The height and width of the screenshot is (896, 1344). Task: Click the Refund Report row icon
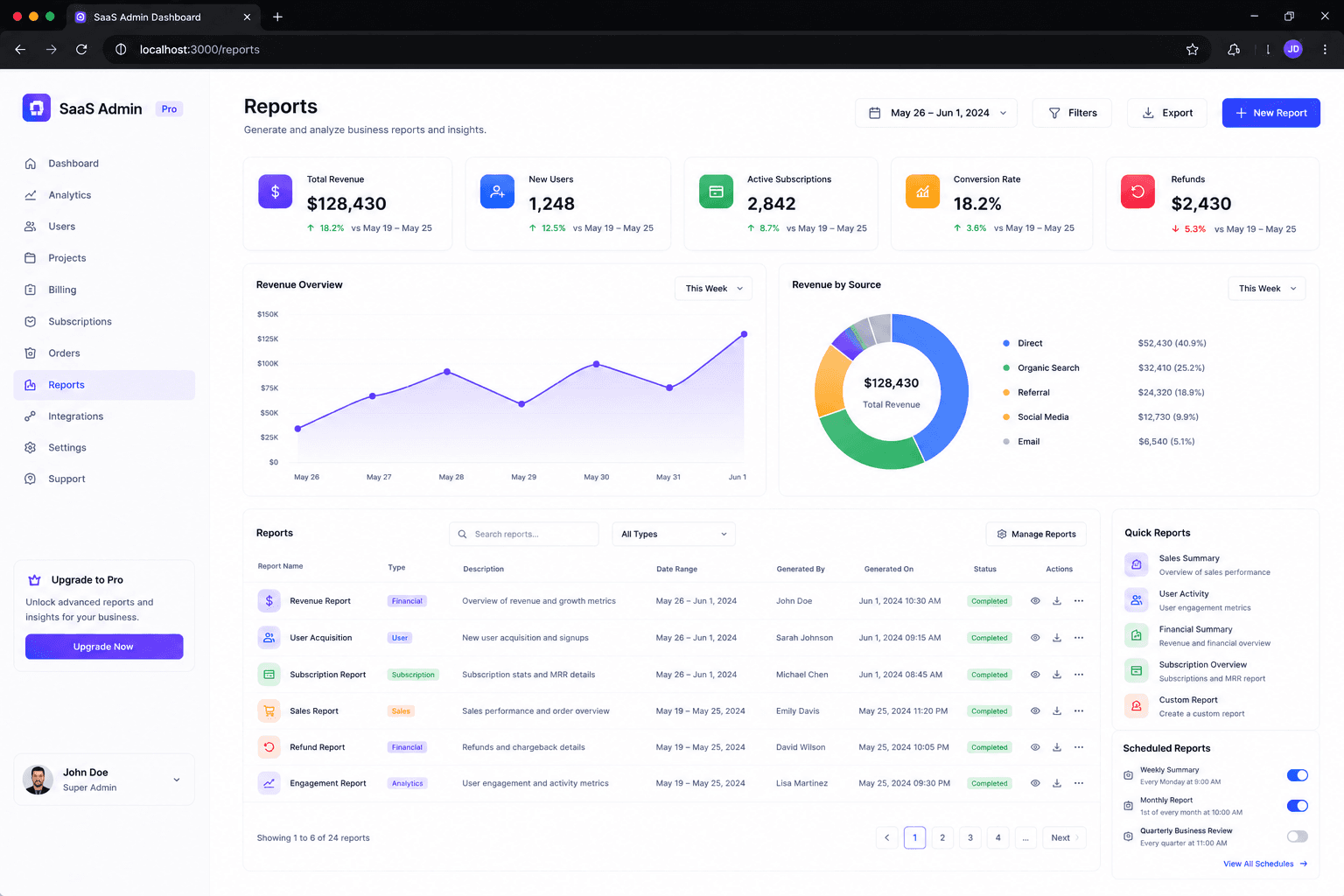point(269,747)
